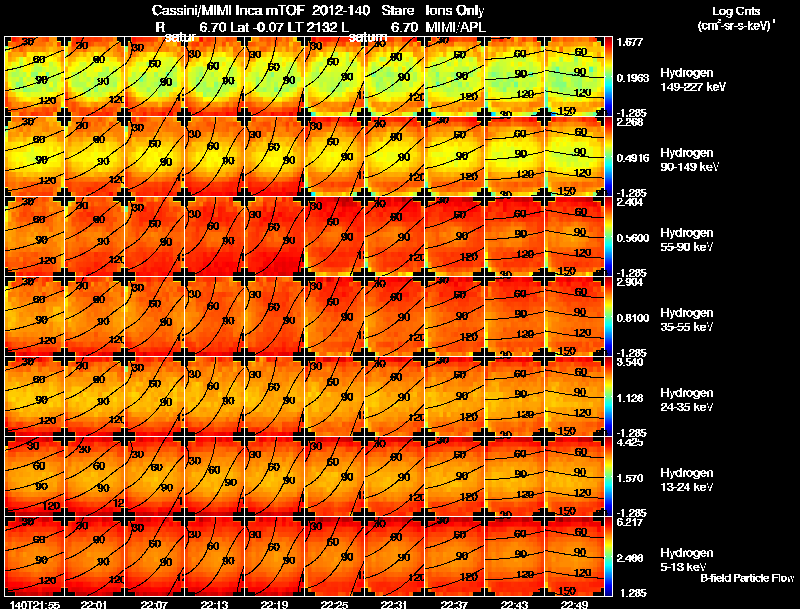Select the 90-149 keV image panel at 22:13
800x609 pixels.
point(215,156)
